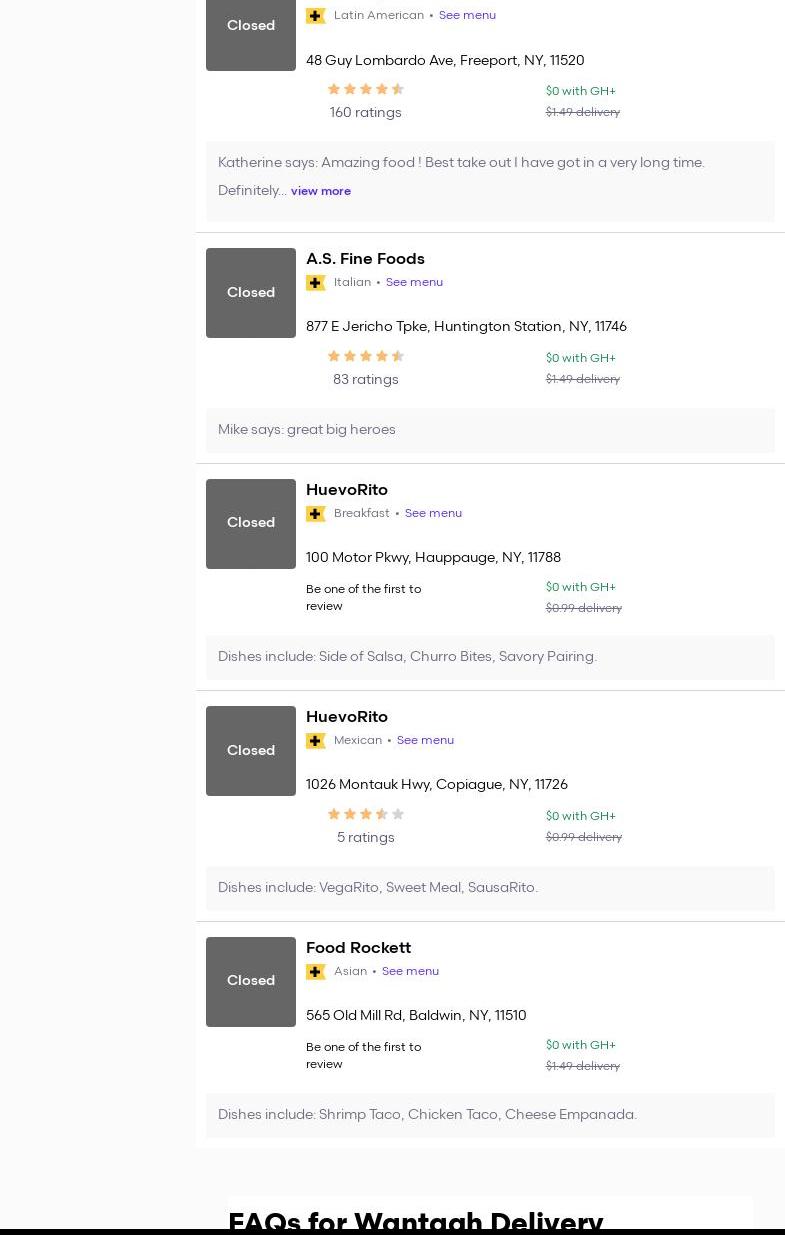Click GH+ badge icon beside Latin American

[x=316, y=16]
